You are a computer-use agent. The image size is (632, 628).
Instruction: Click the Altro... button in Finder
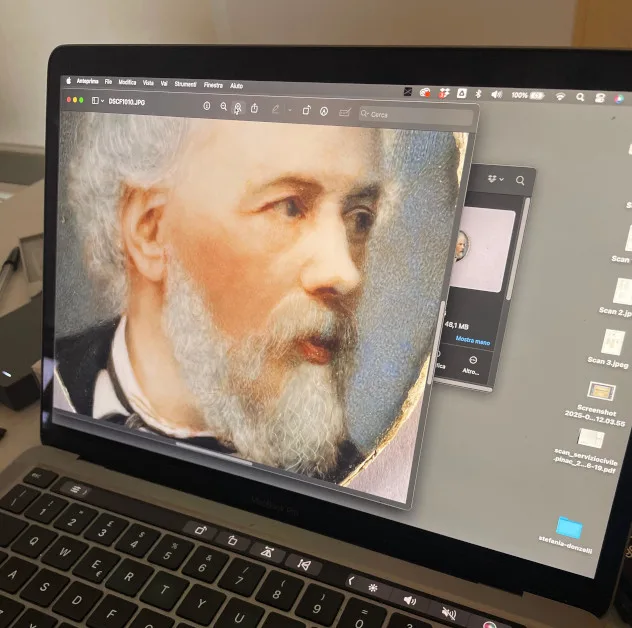click(x=472, y=365)
